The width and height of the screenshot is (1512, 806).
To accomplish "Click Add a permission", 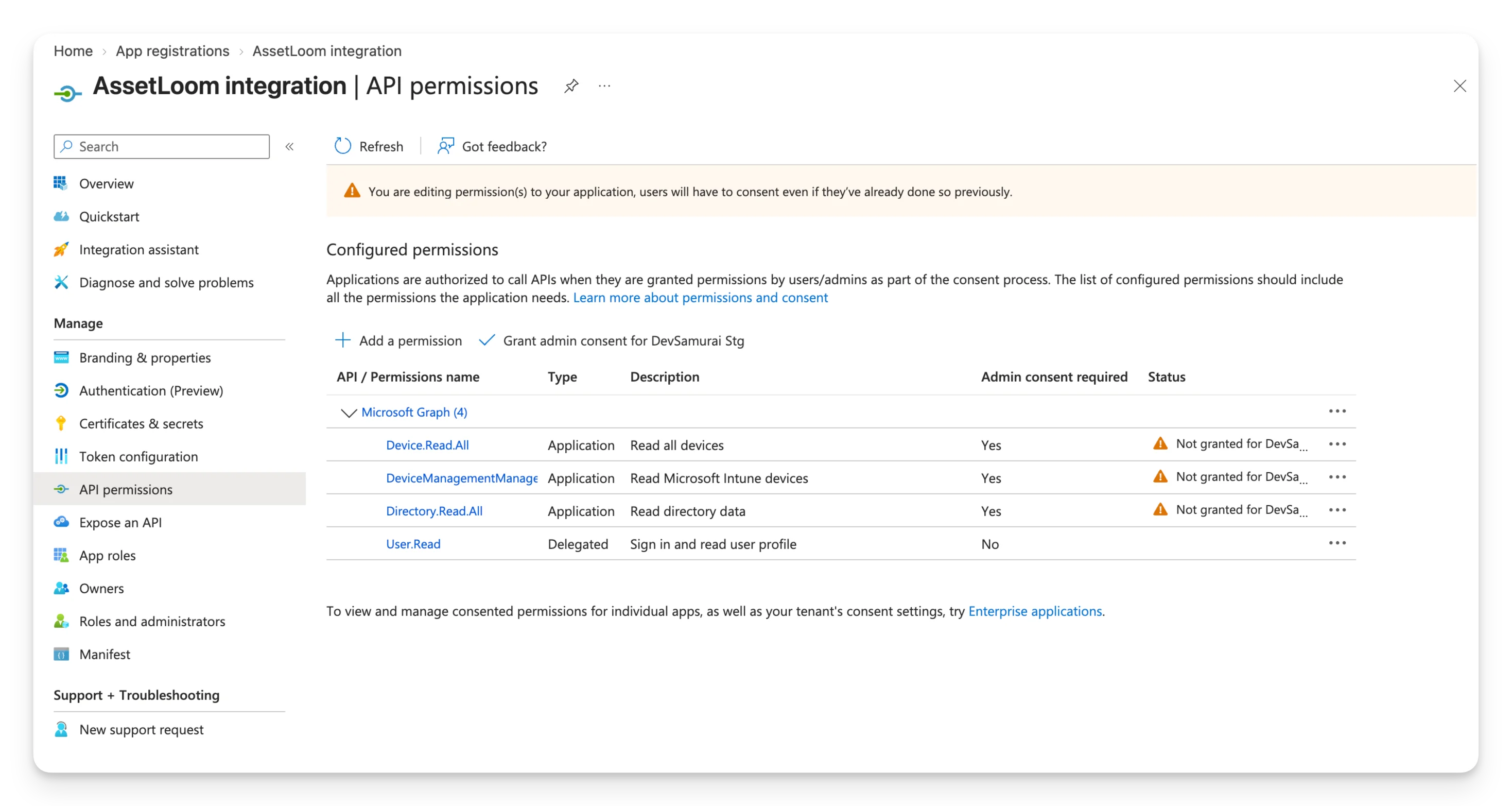I will [398, 340].
